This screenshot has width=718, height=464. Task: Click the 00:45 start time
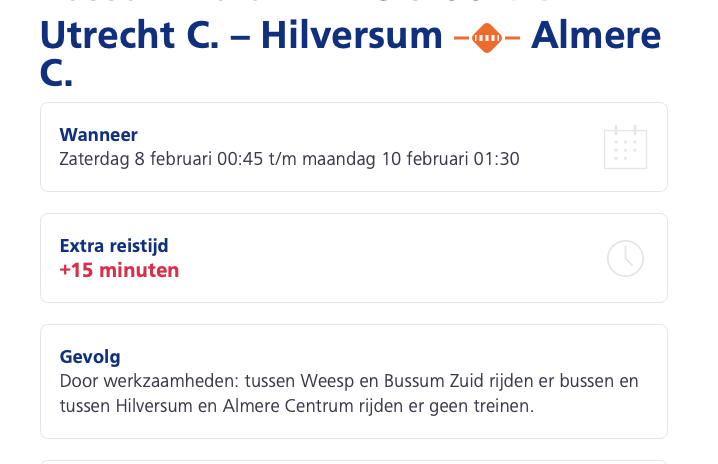click(x=240, y=159)
